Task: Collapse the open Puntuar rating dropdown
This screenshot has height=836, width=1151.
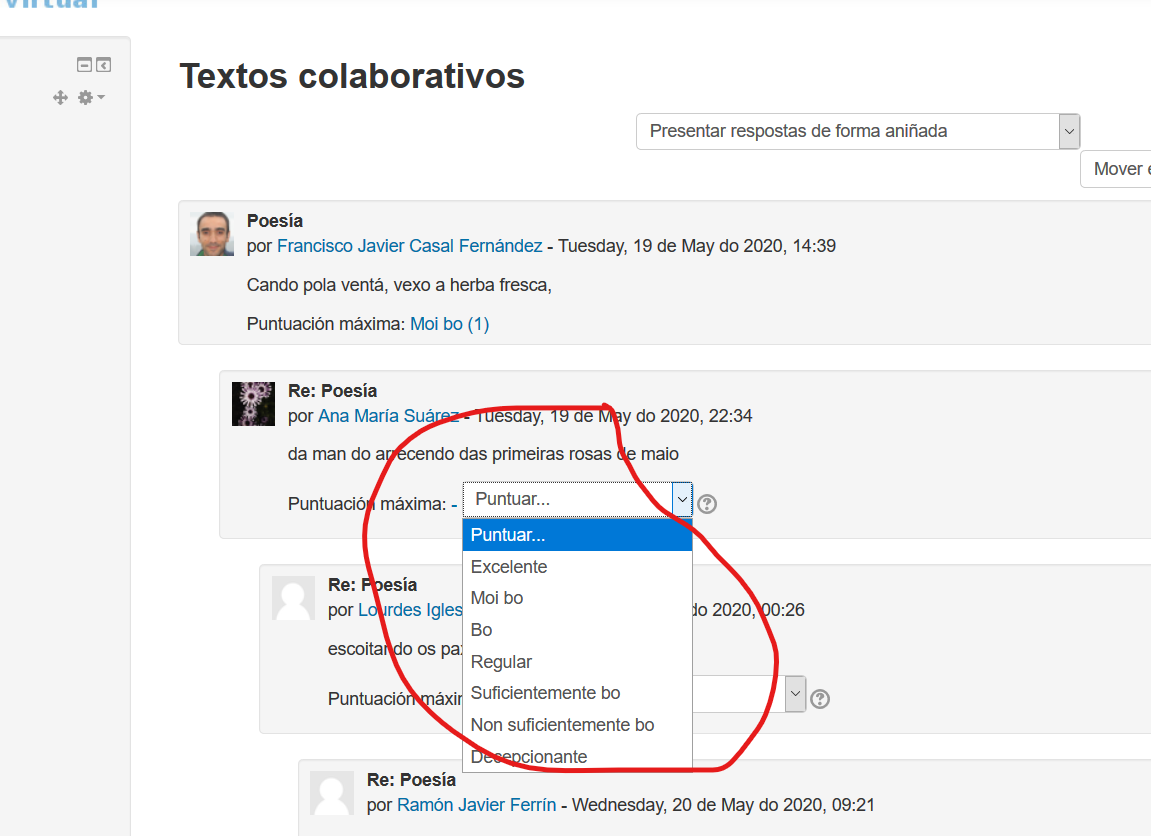Action: click(681, 498)
